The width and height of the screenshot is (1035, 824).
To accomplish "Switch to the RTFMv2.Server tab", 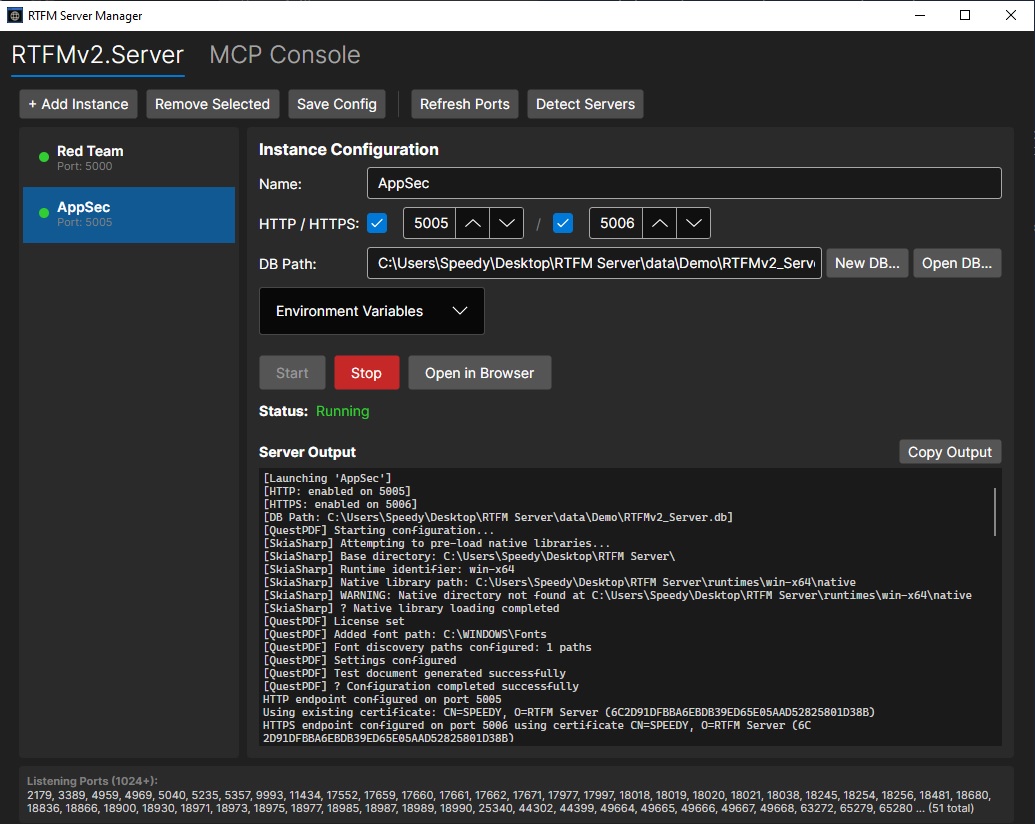I will click(98, 55).
